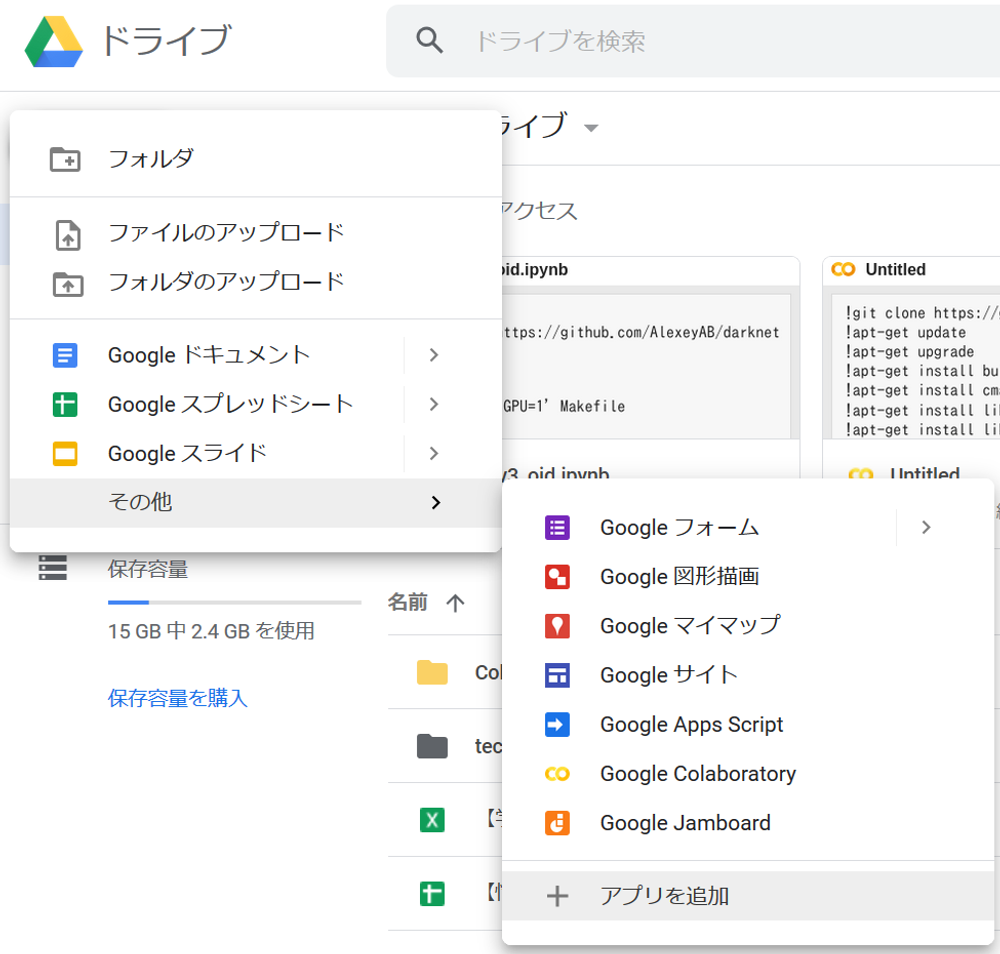The height and width of the screenshot is (954, 1000).
Task: Click the Google Docs blue icon
Action: pos(65,355)
